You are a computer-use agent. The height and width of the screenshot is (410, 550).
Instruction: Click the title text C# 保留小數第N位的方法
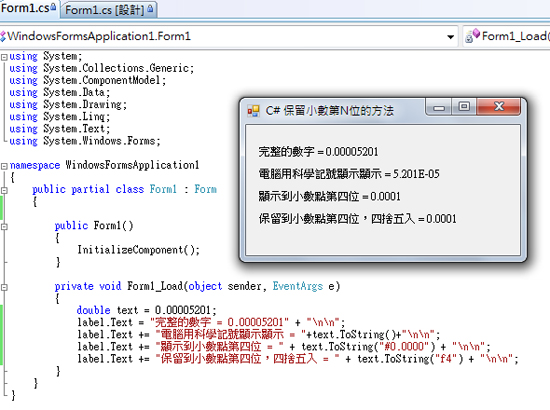pos(330,111)
